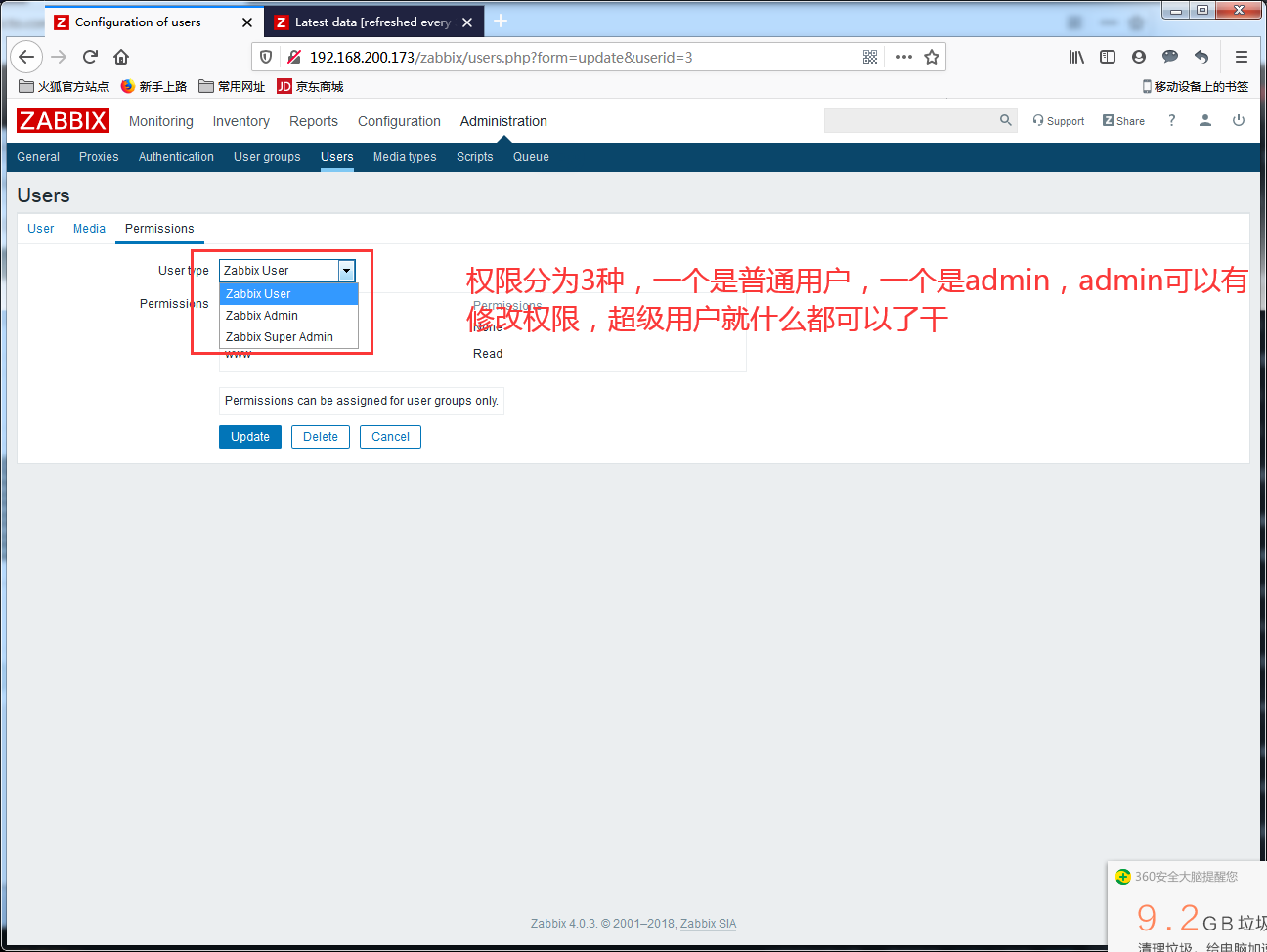The height and width of the screenshot is (952, 1267).
Task: Sign out with the power icon
Action: coord(1239,120)
